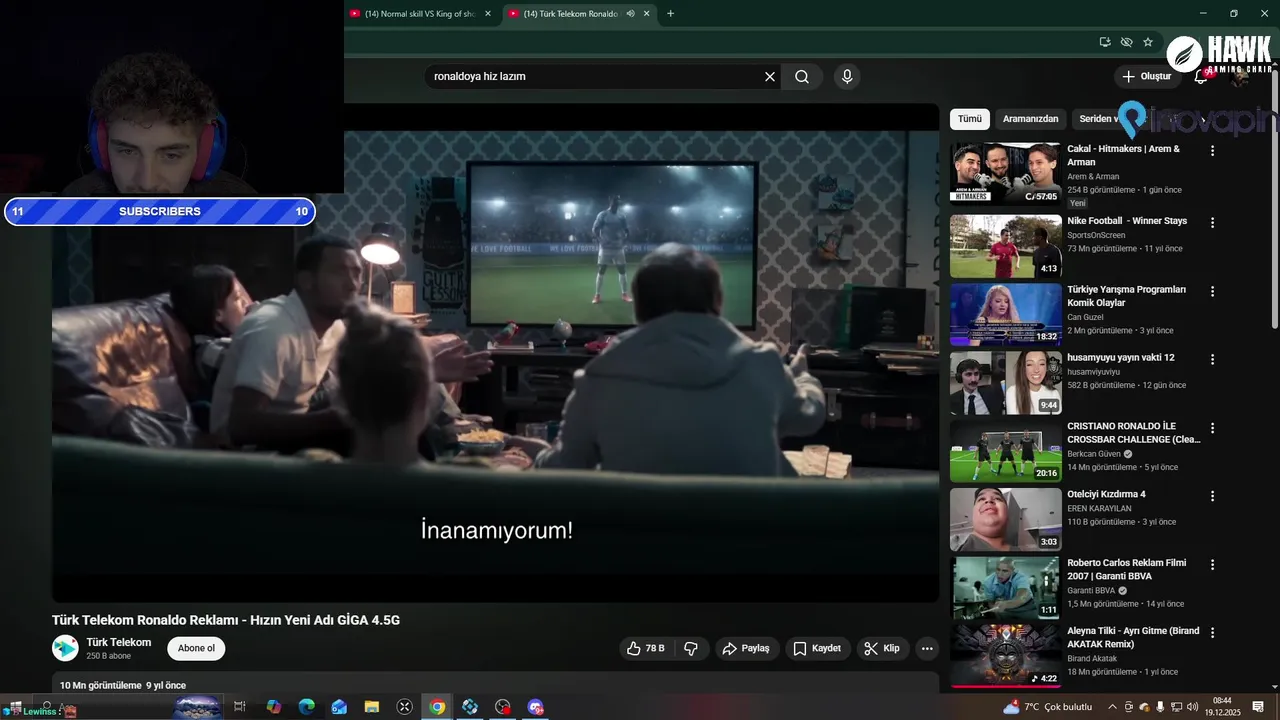Subscribe with Abone ol button
The width and height of the screenshot is (1280, 720).
pos(196,648)
